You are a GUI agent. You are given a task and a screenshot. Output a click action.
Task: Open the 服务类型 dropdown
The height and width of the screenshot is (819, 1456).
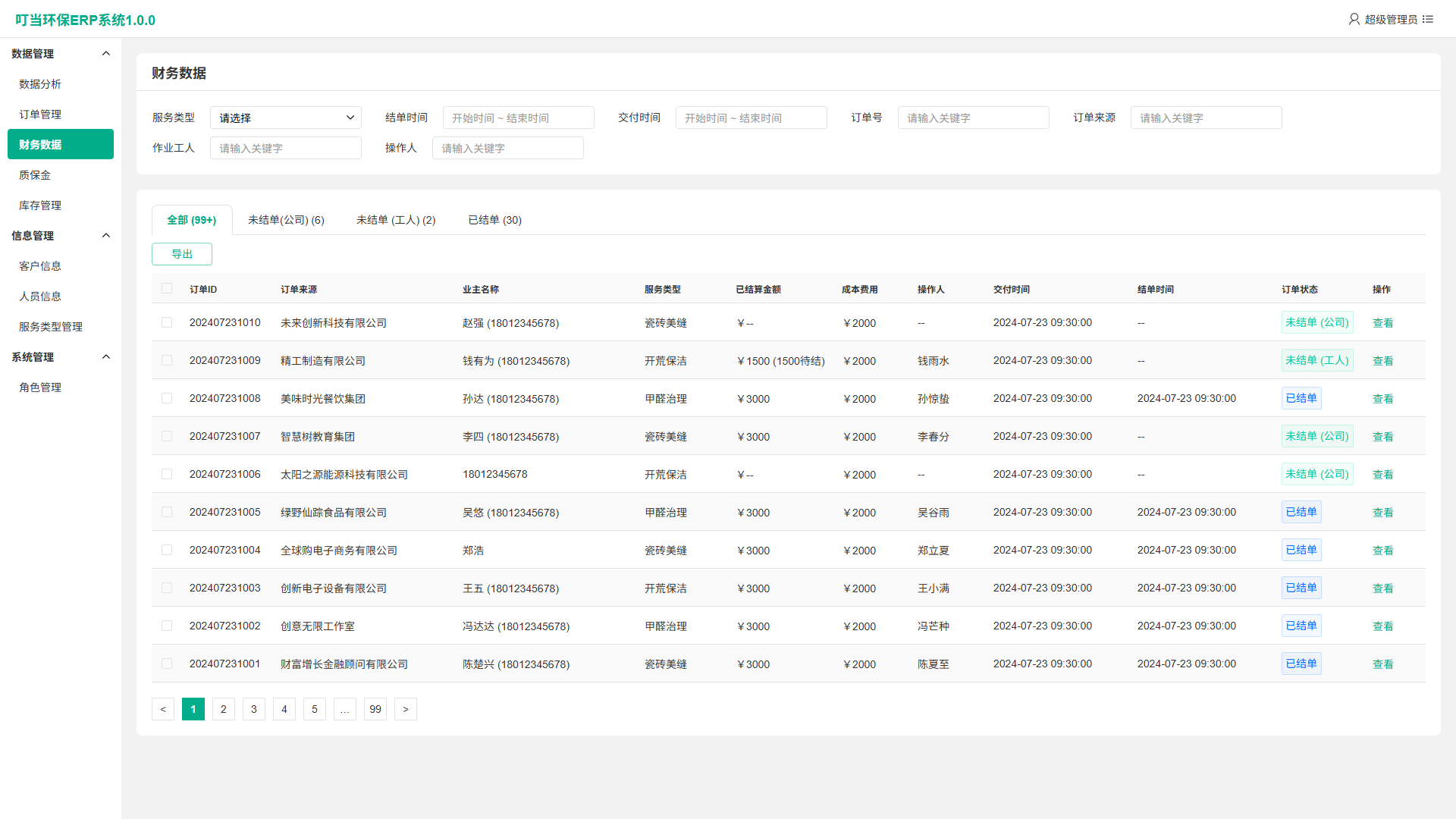pyautogui.click(x=286, y=118)
